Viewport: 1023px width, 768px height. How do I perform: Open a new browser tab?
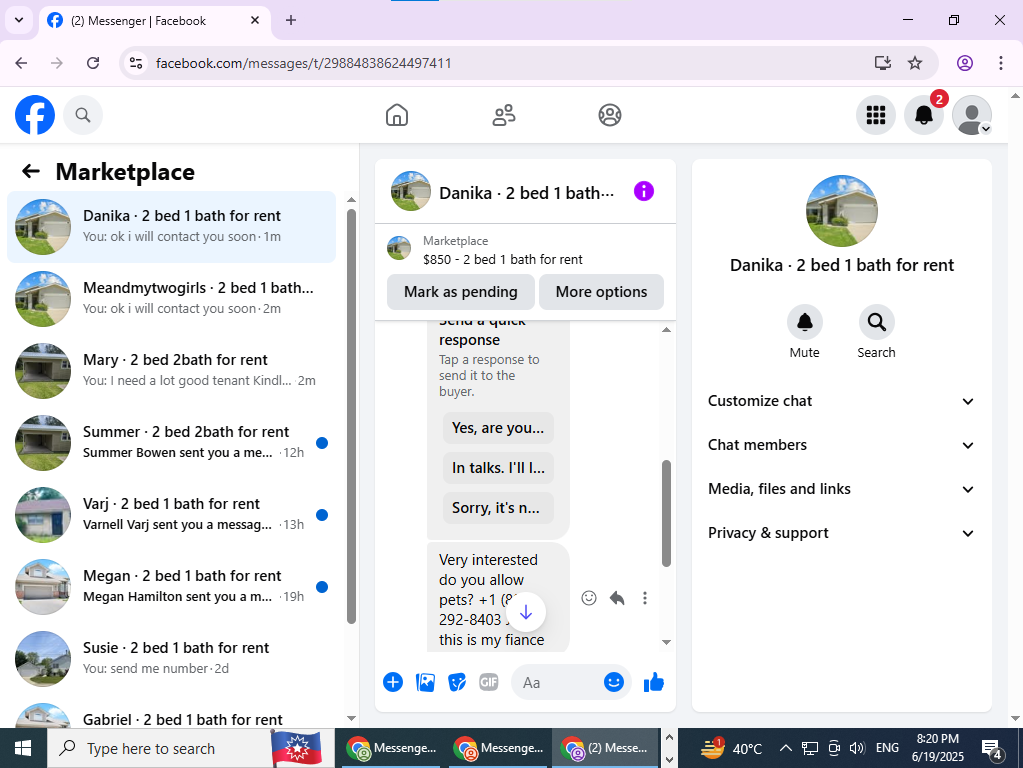pos(291,20)
